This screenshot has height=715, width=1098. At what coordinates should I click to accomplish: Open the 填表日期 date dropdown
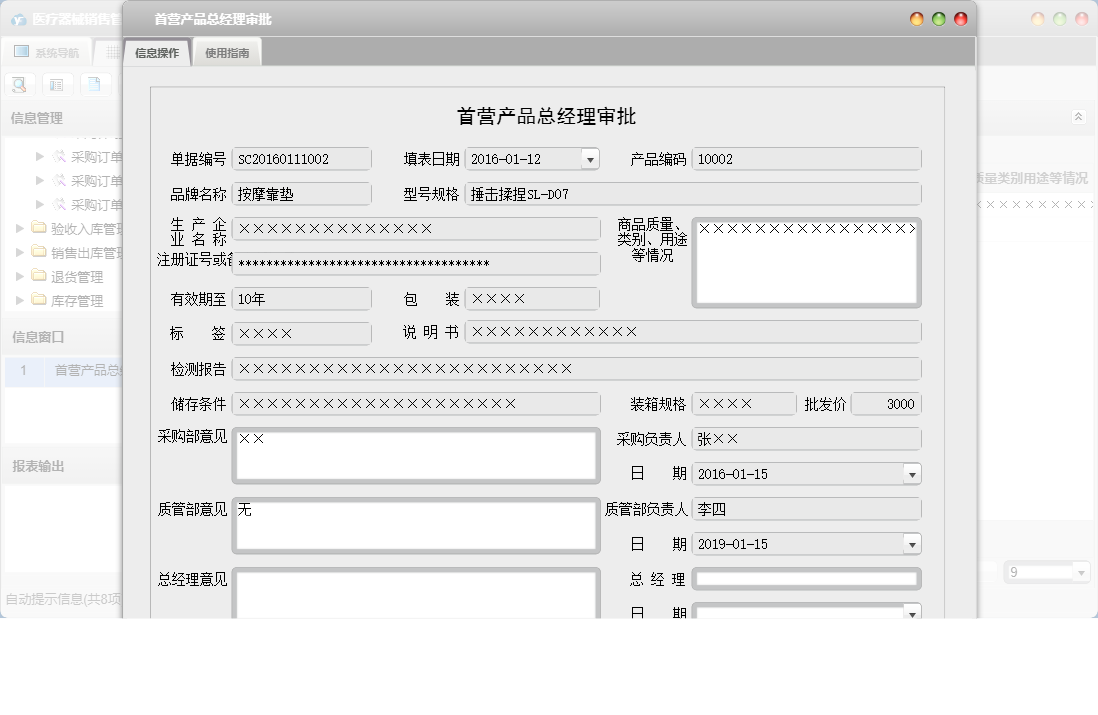click(590, 160)
